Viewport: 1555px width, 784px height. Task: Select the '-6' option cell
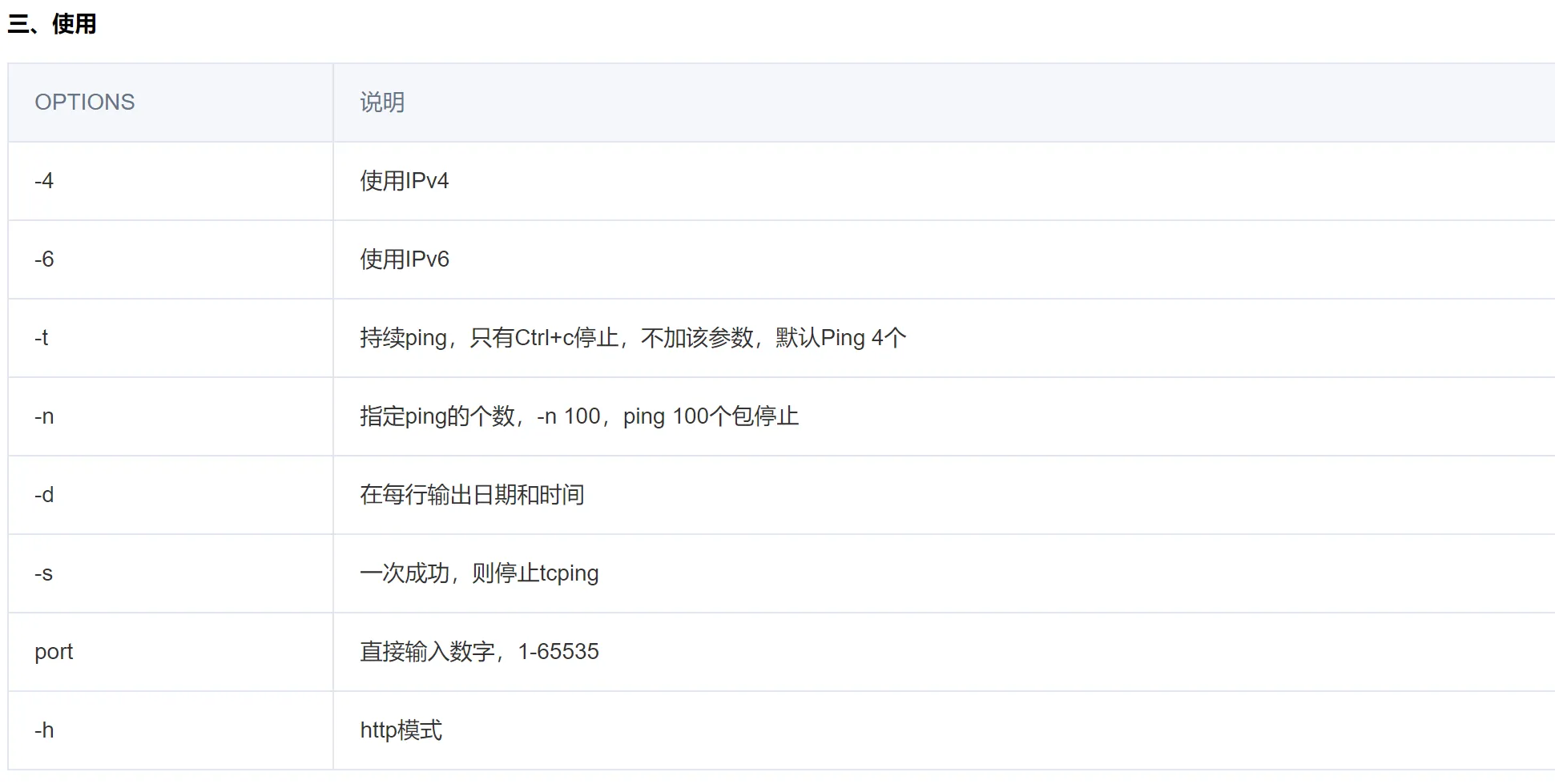coord(44,259)
